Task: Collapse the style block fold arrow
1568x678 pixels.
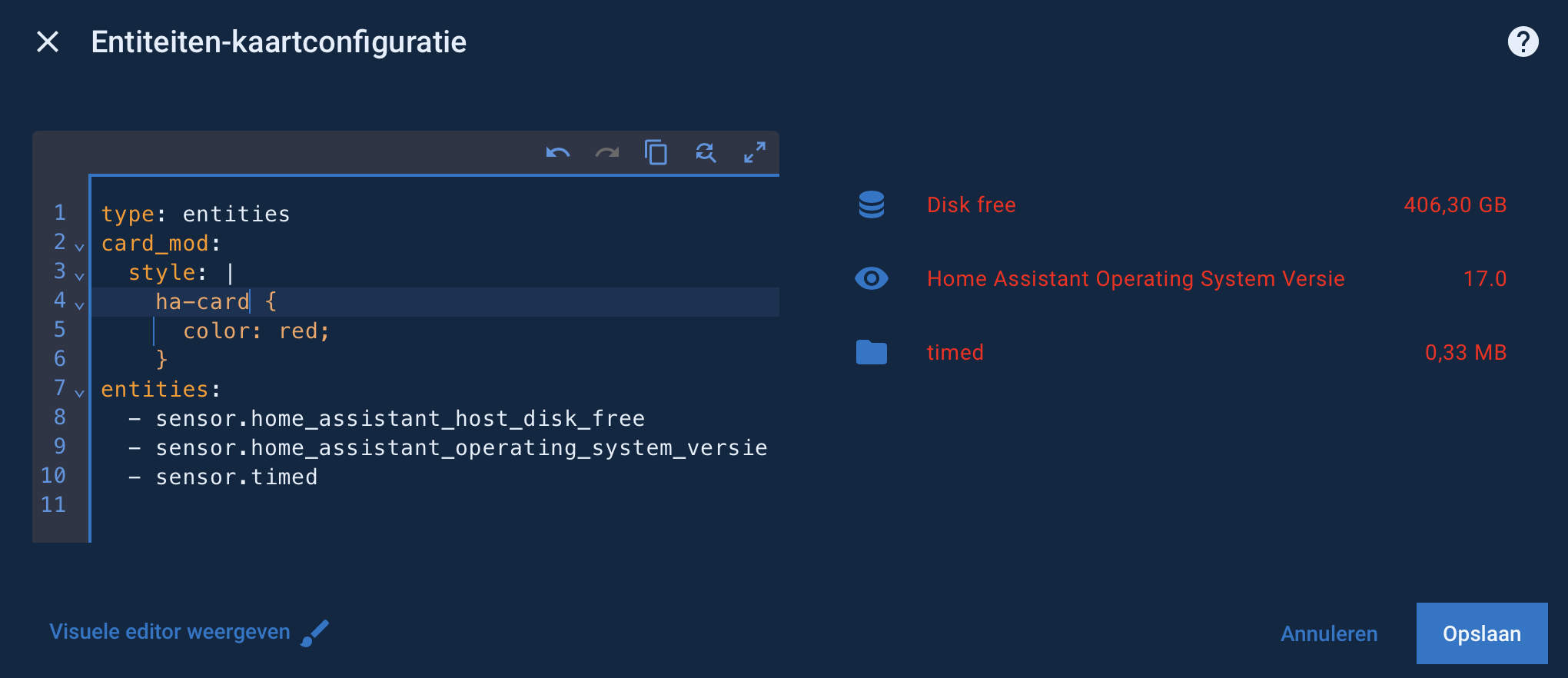Action: click(79, 275)
